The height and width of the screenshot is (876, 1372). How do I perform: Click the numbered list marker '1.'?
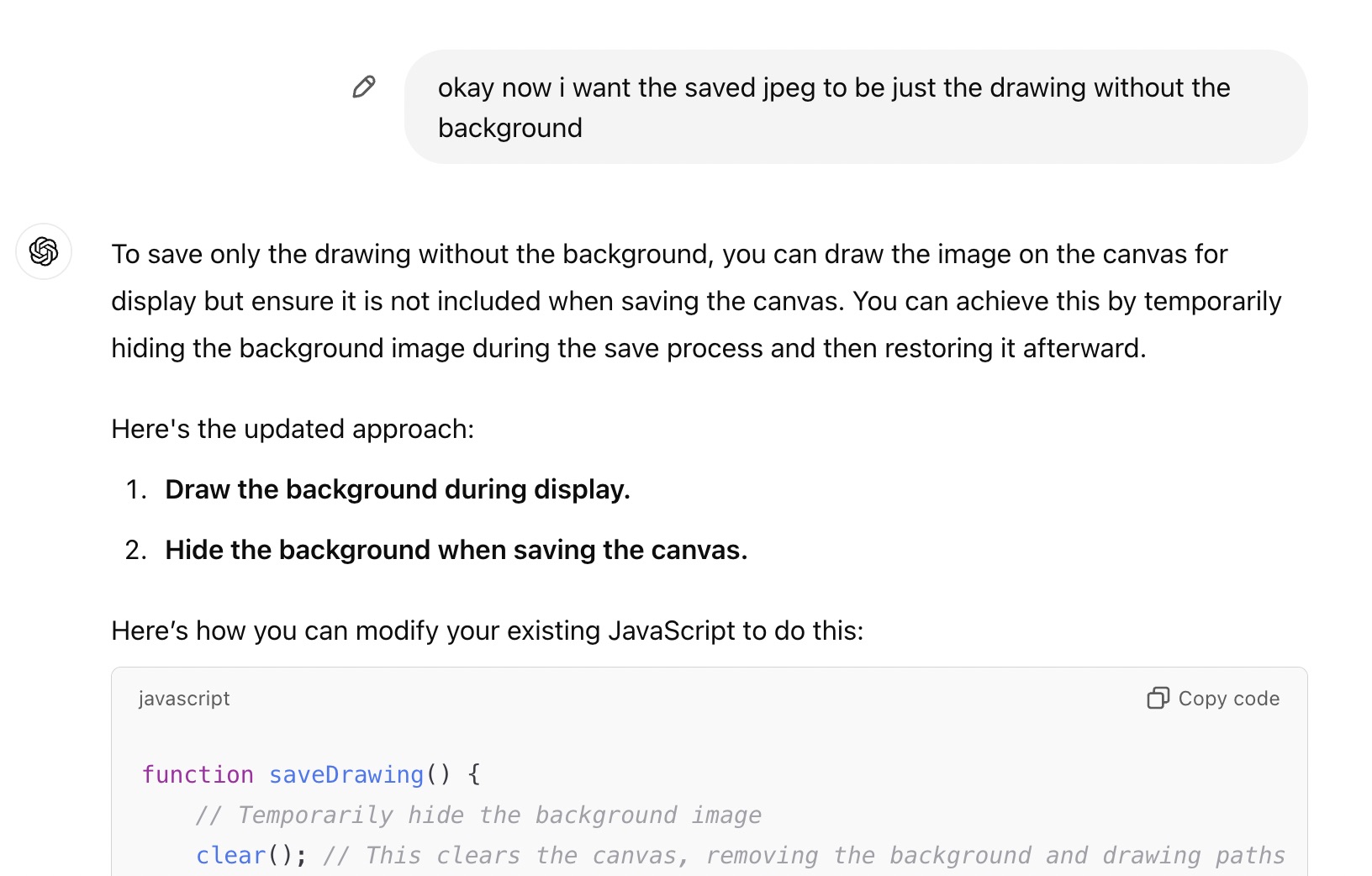point(136,489)
